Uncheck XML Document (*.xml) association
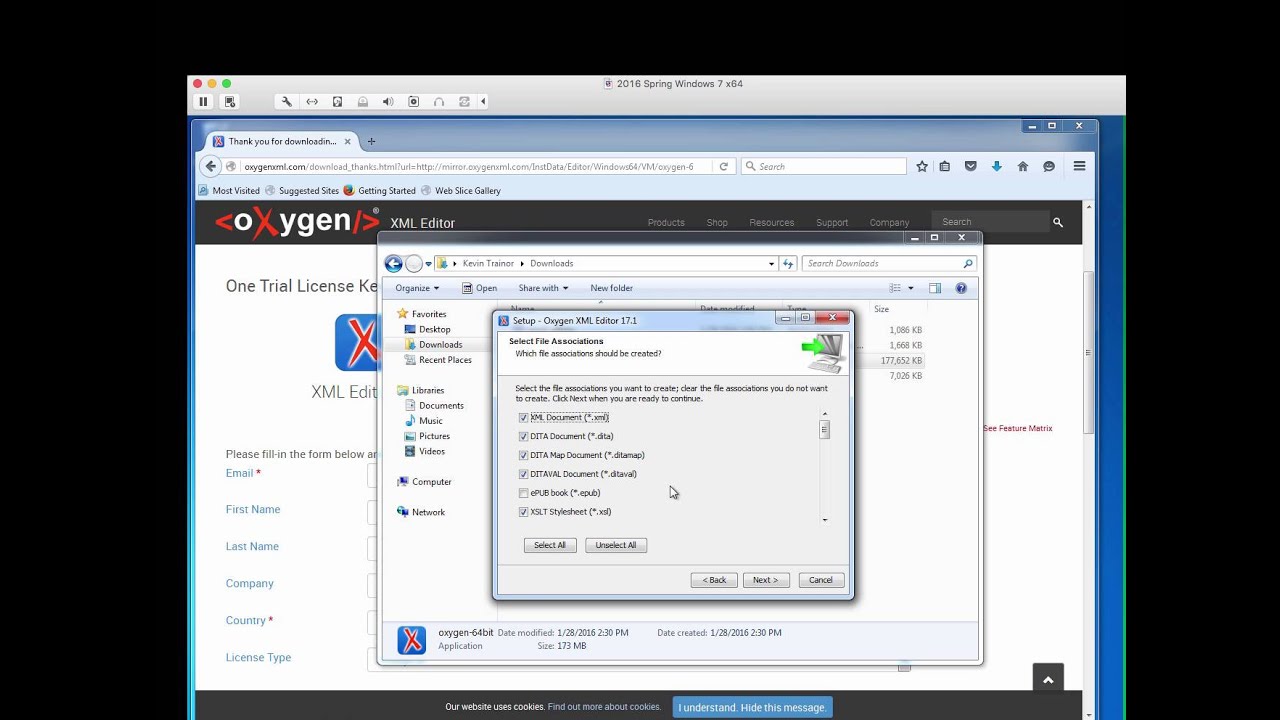 [x=523, y=417]
